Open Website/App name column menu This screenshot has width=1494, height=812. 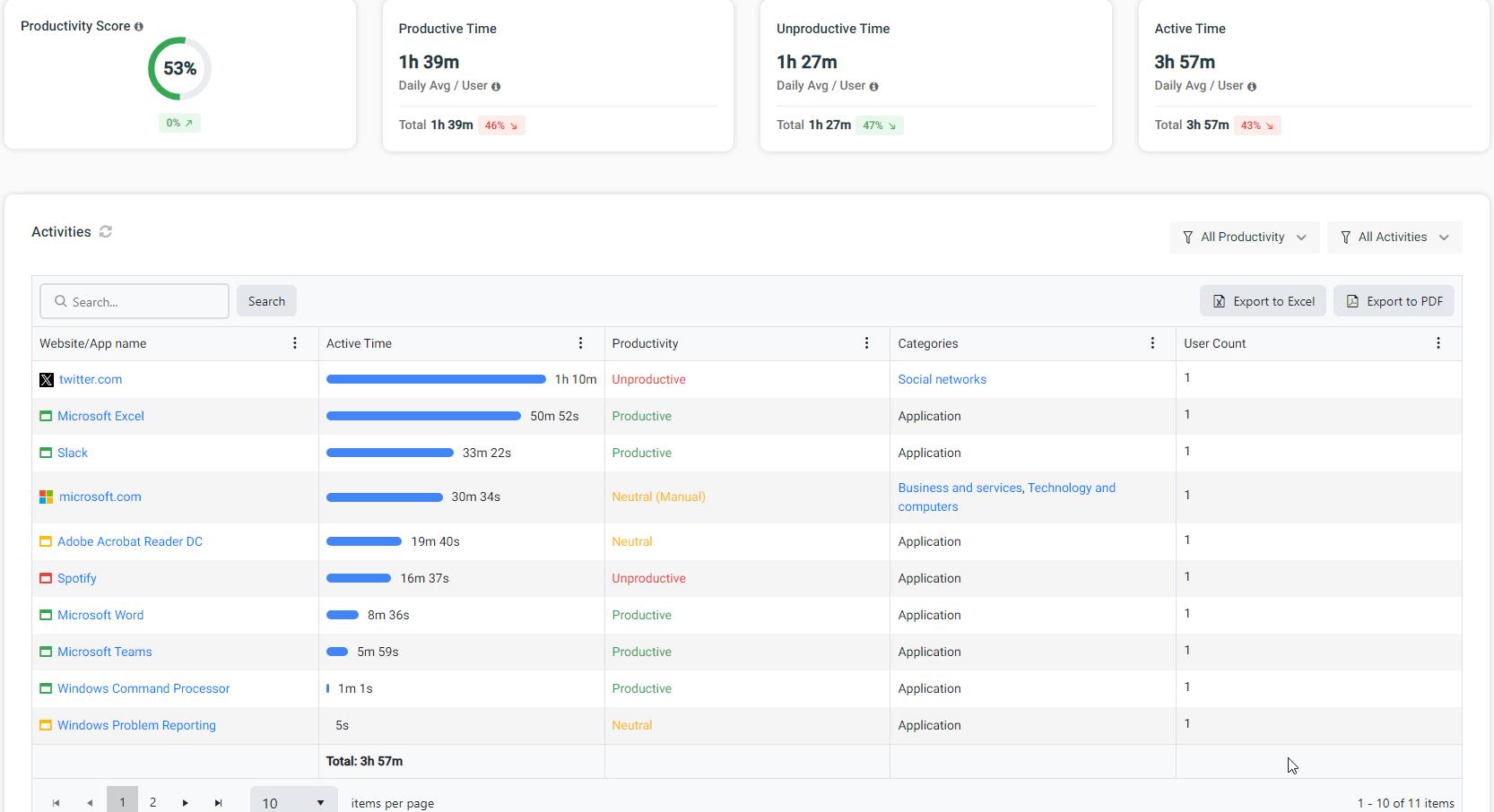click(294, 343)
